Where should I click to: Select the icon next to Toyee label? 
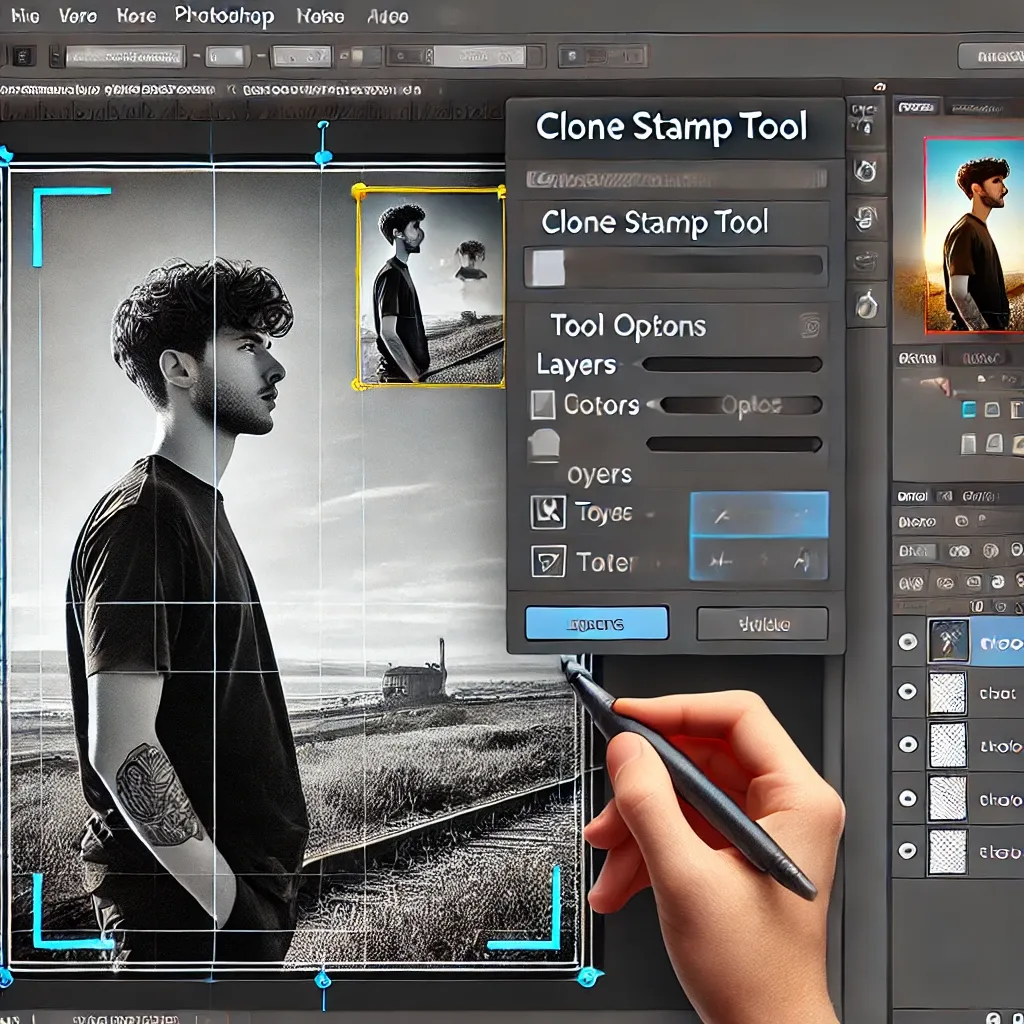tap(547, 513)
